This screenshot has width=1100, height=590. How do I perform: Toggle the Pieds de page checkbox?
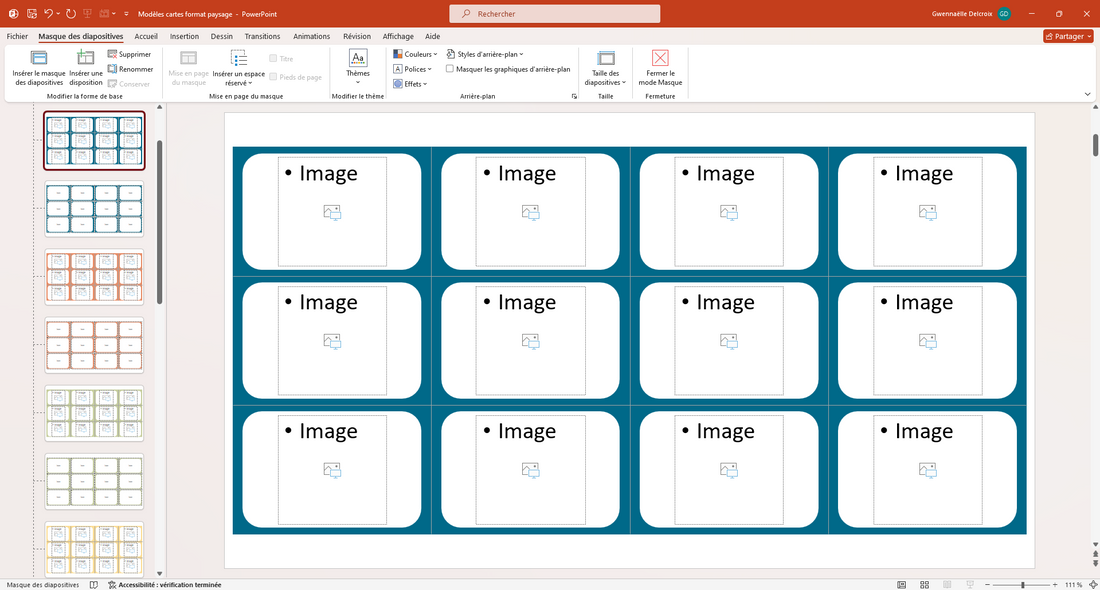click(x=274, y=77)
